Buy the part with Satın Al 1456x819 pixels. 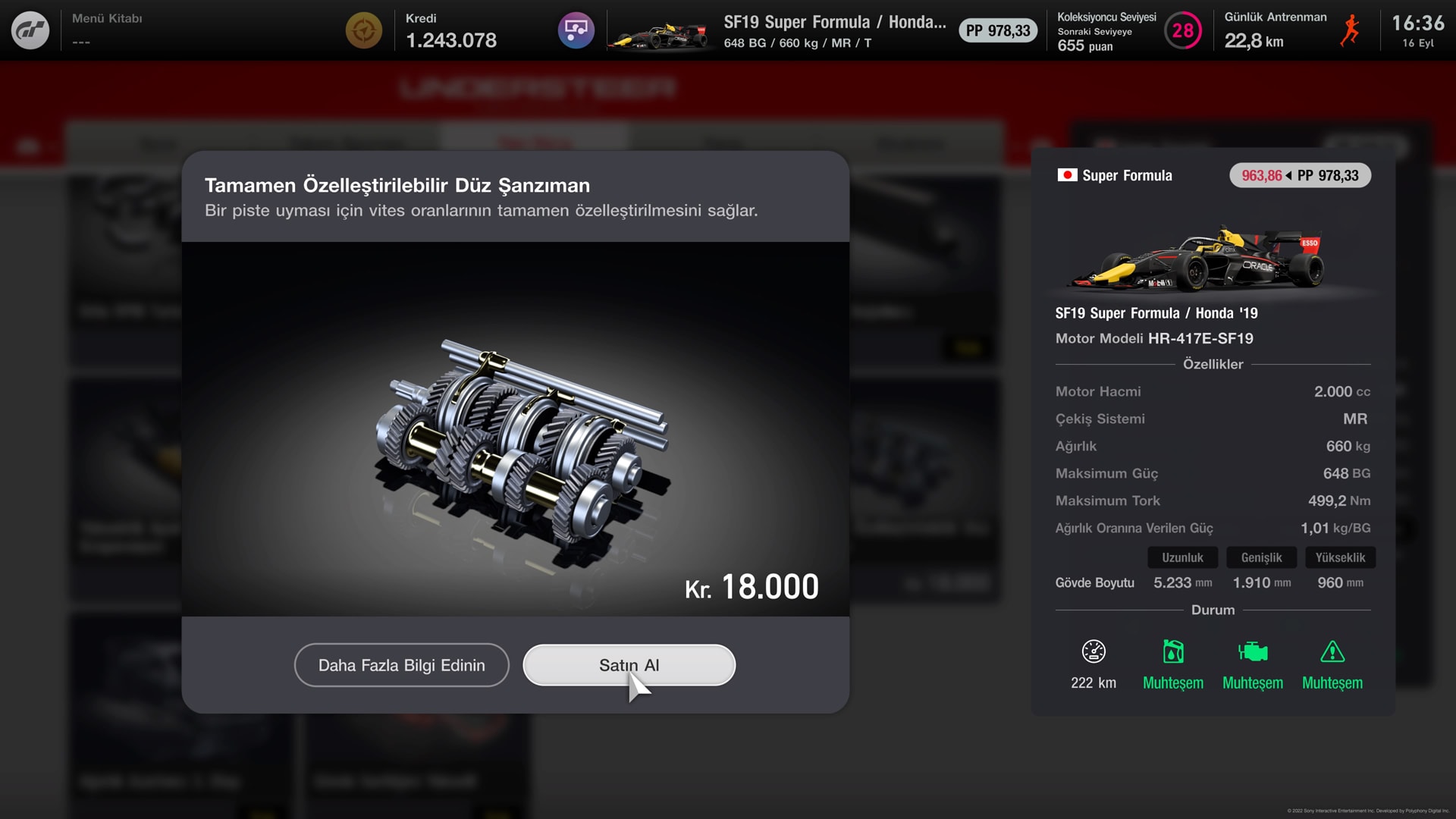coord(629,665)
